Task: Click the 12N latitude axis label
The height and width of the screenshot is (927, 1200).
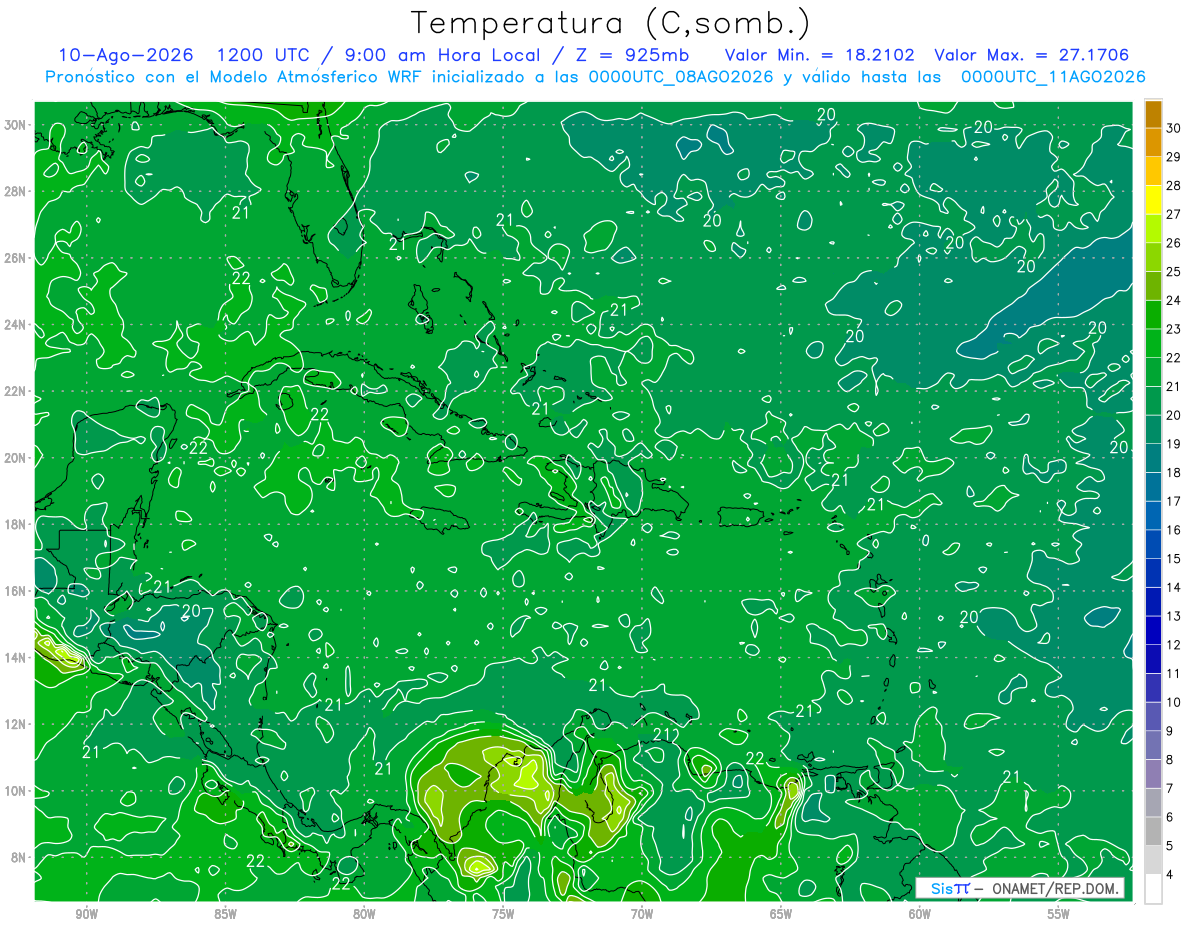Action: (x=16, y=724)
